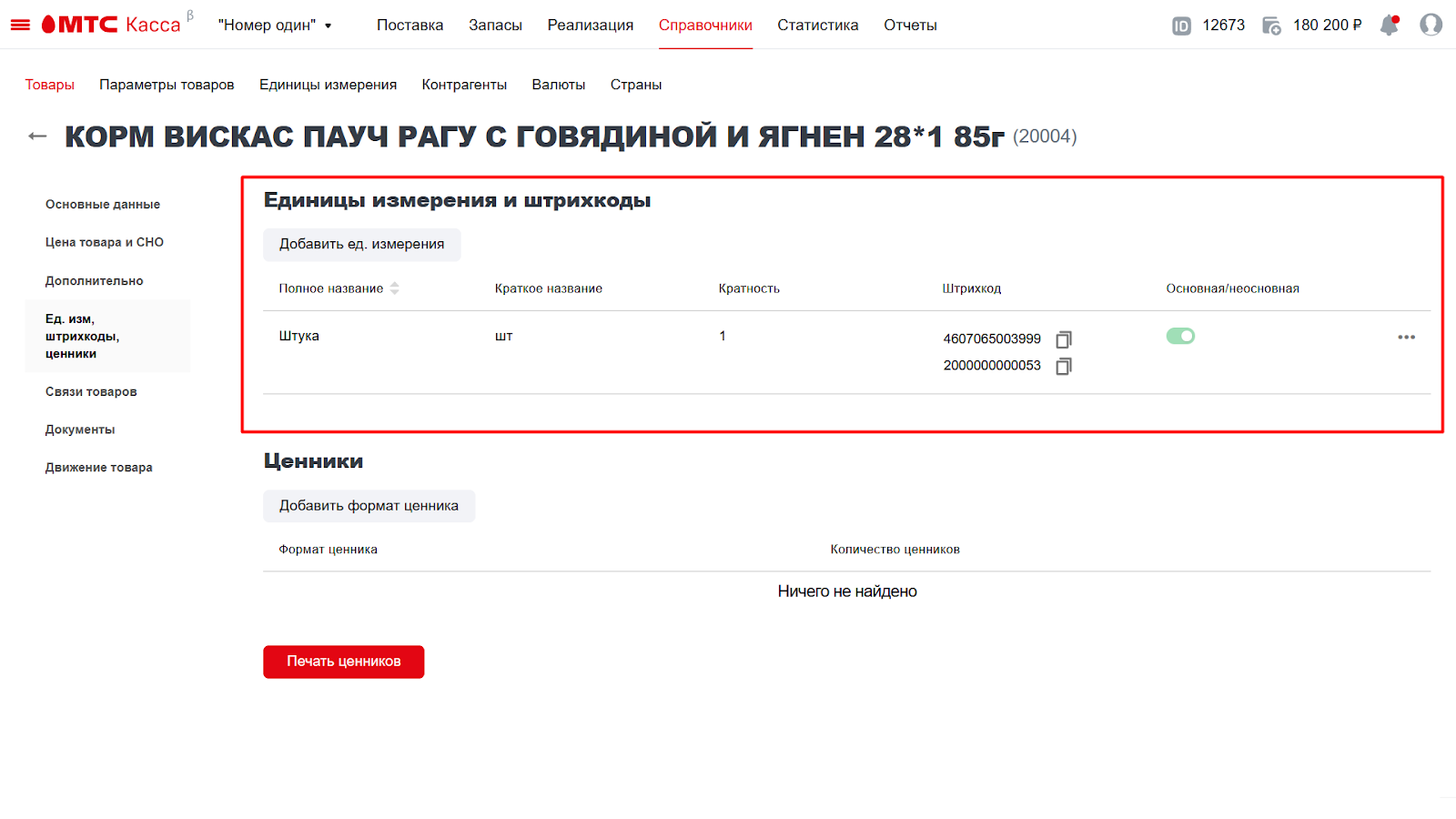Click the Штука cell in the units table

(299, 336)
